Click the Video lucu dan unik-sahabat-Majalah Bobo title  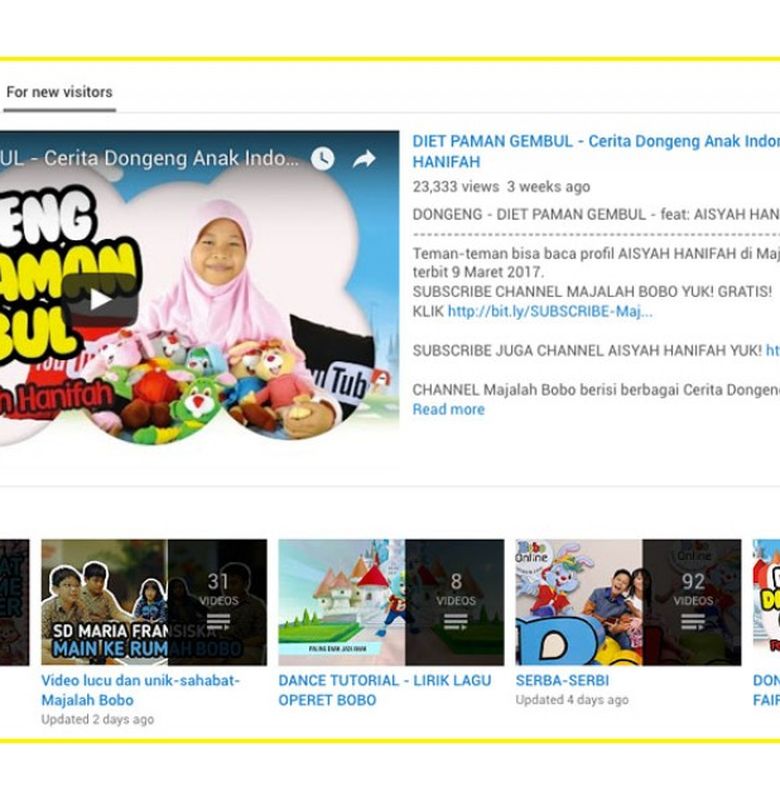click(x=140, y=690)
